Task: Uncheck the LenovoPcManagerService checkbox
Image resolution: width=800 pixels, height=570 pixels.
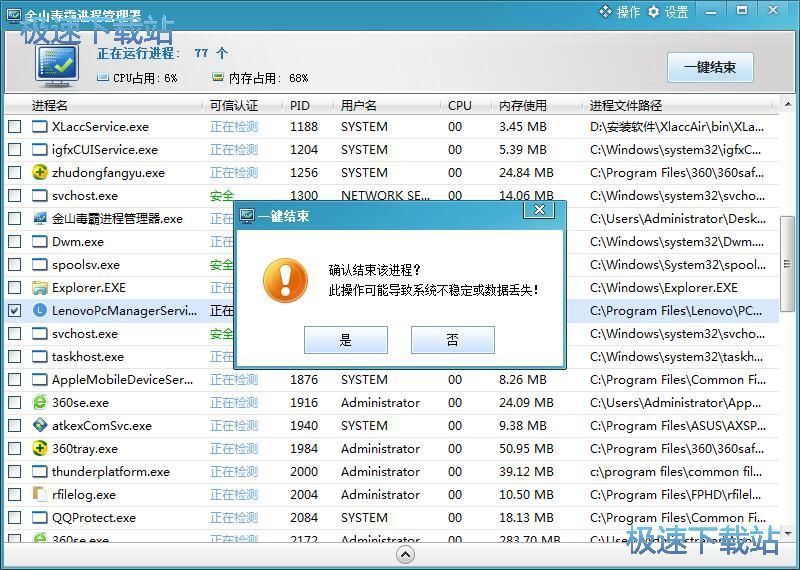Action: pos(15,310)
